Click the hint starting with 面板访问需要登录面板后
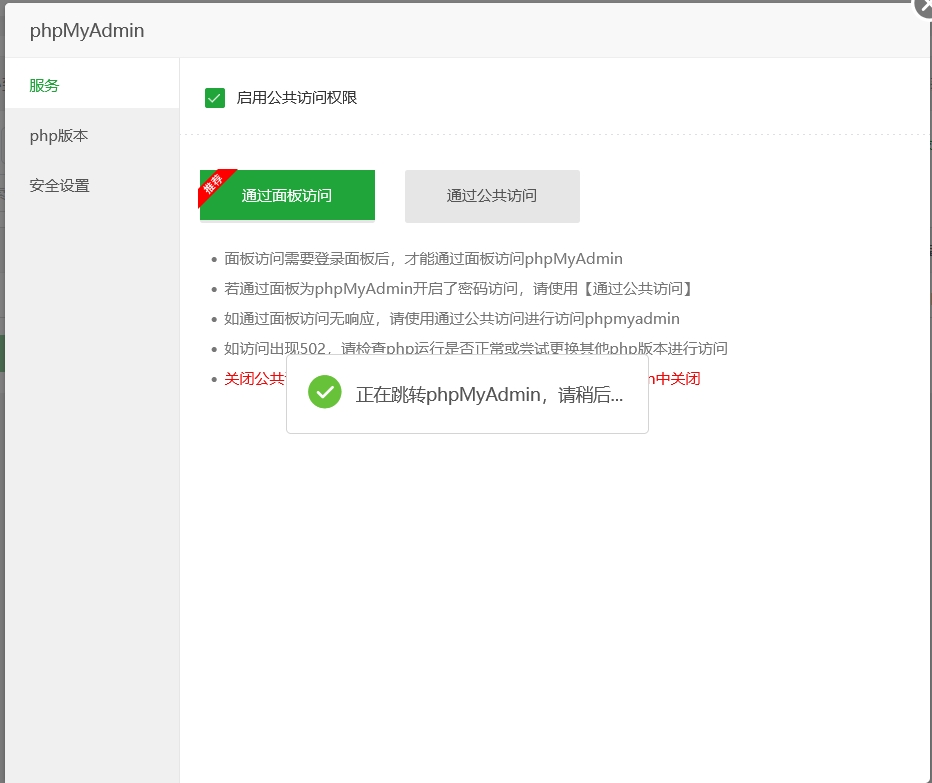Image resolution: width=932 pixels, height=783 pixels. click(423, 259)
